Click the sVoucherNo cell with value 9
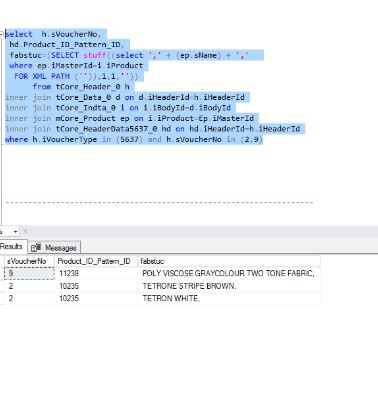The width and height of the screenshot is (378, 395). click(x=29, y=273)
